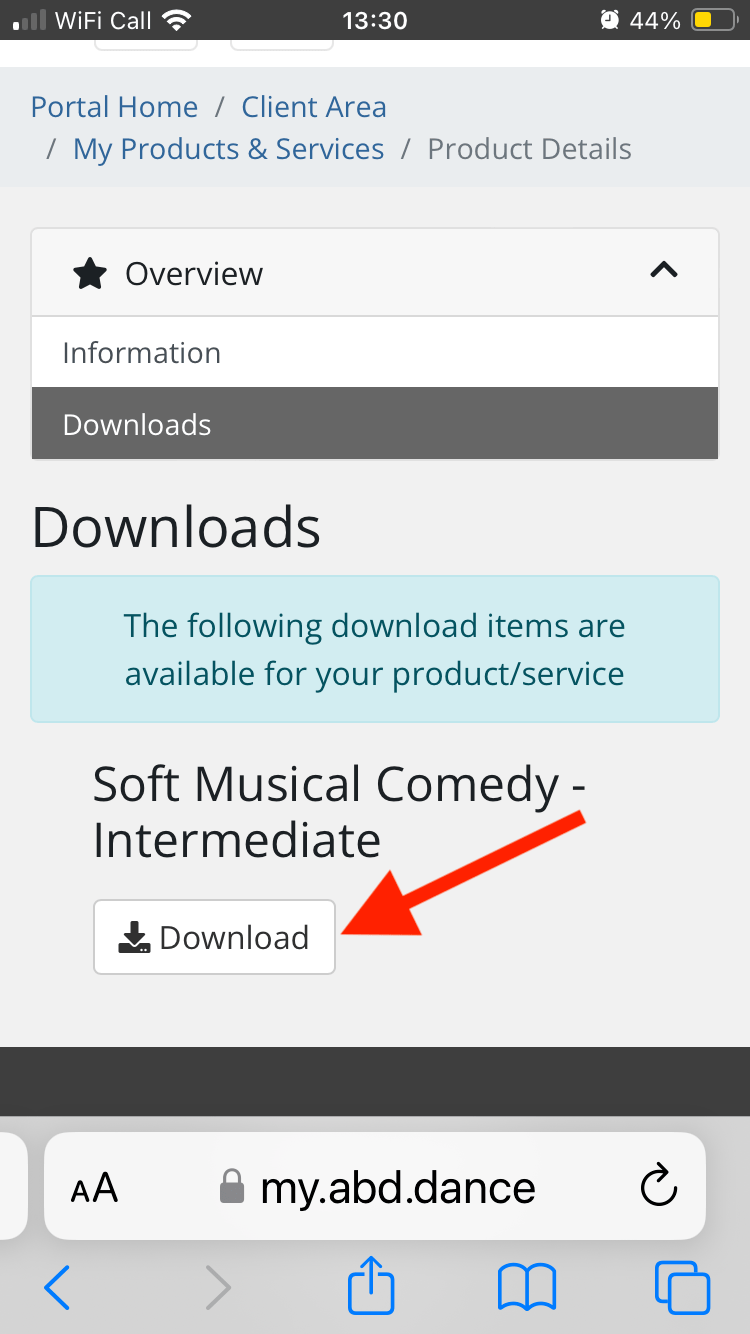Tap the my.abd.dance address field
This screenshot has height=1334, width=750.
coord(398,1188)
